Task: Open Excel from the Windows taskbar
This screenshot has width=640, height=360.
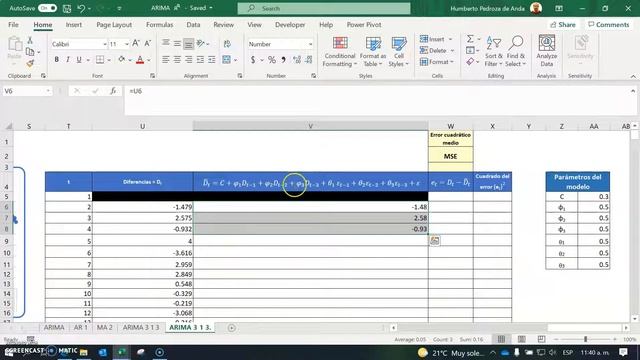Action: [x=122, y=352]
